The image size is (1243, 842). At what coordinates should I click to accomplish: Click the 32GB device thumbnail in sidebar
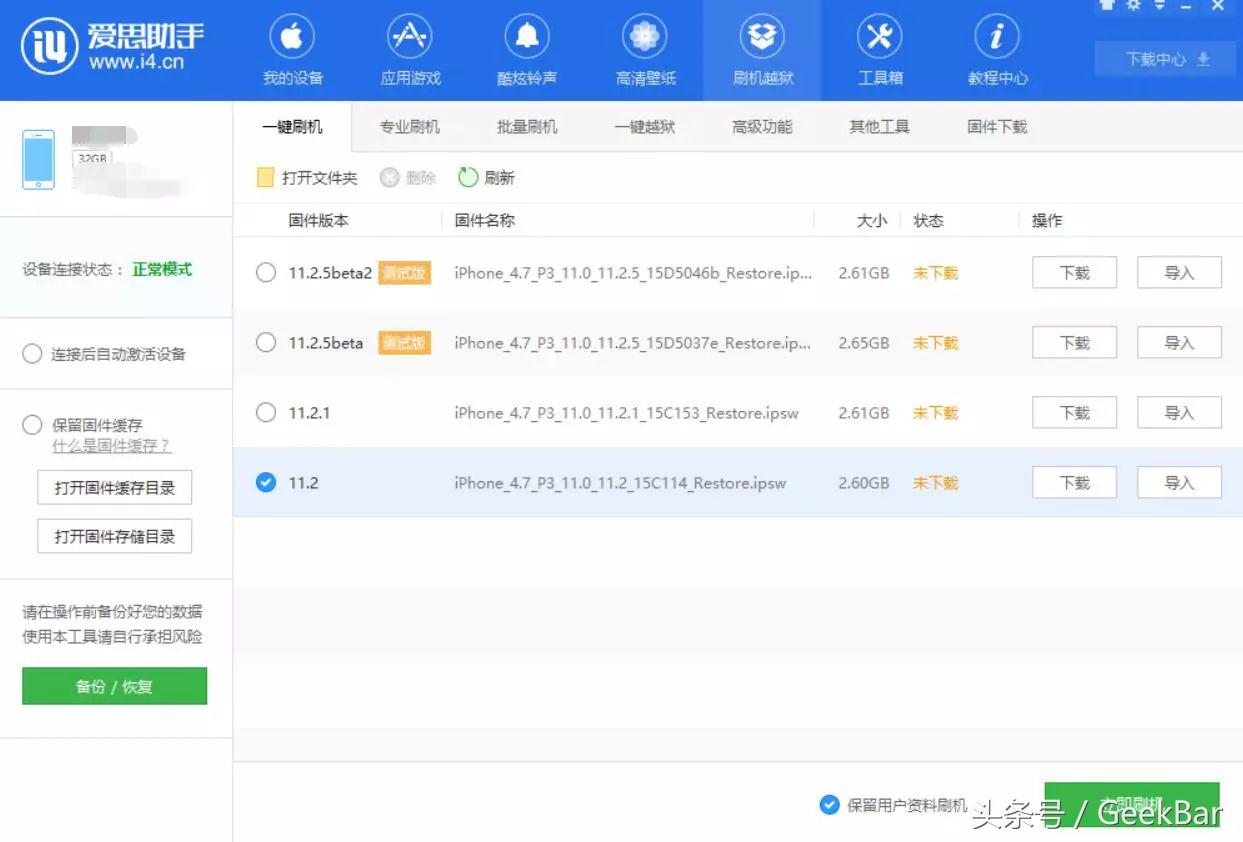coord(37,158)
